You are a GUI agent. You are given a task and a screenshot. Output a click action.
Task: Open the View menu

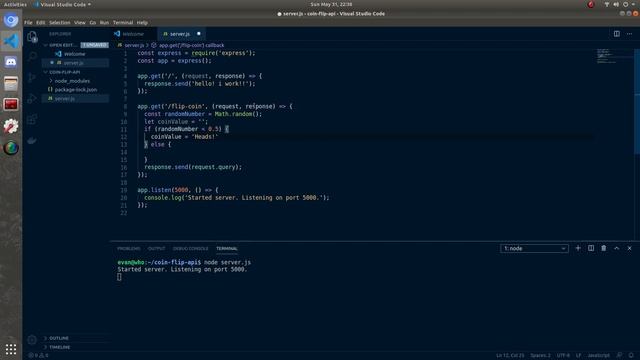[80, 22]
